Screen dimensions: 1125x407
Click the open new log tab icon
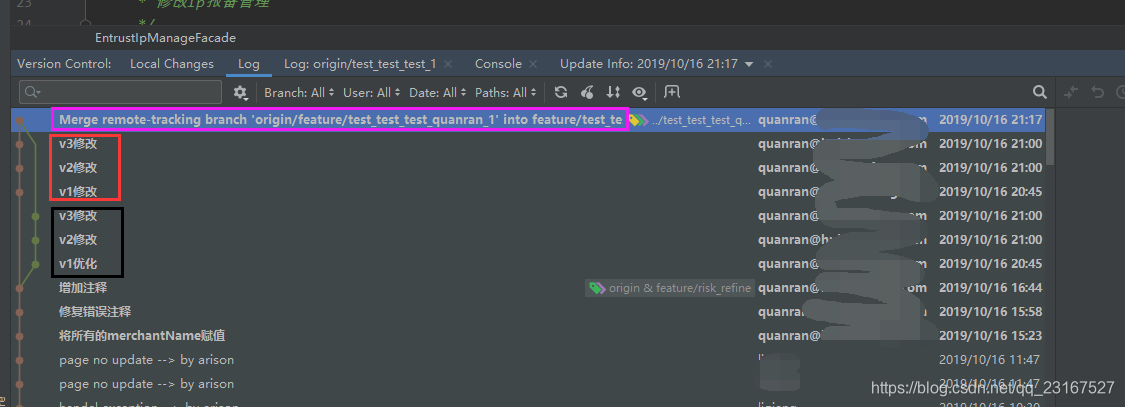click(x=672, y=92)
